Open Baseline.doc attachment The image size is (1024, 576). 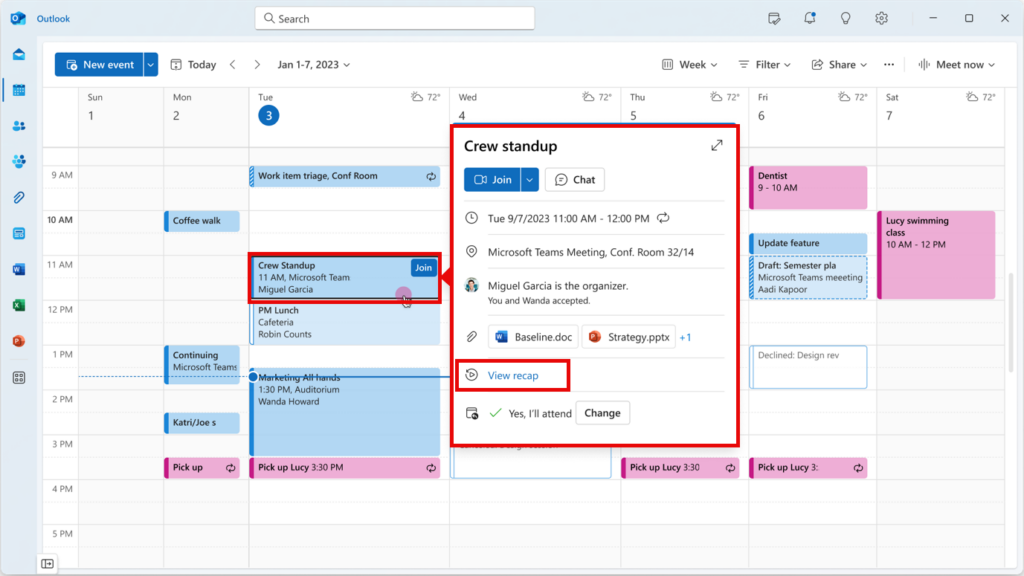coord(533,337)
